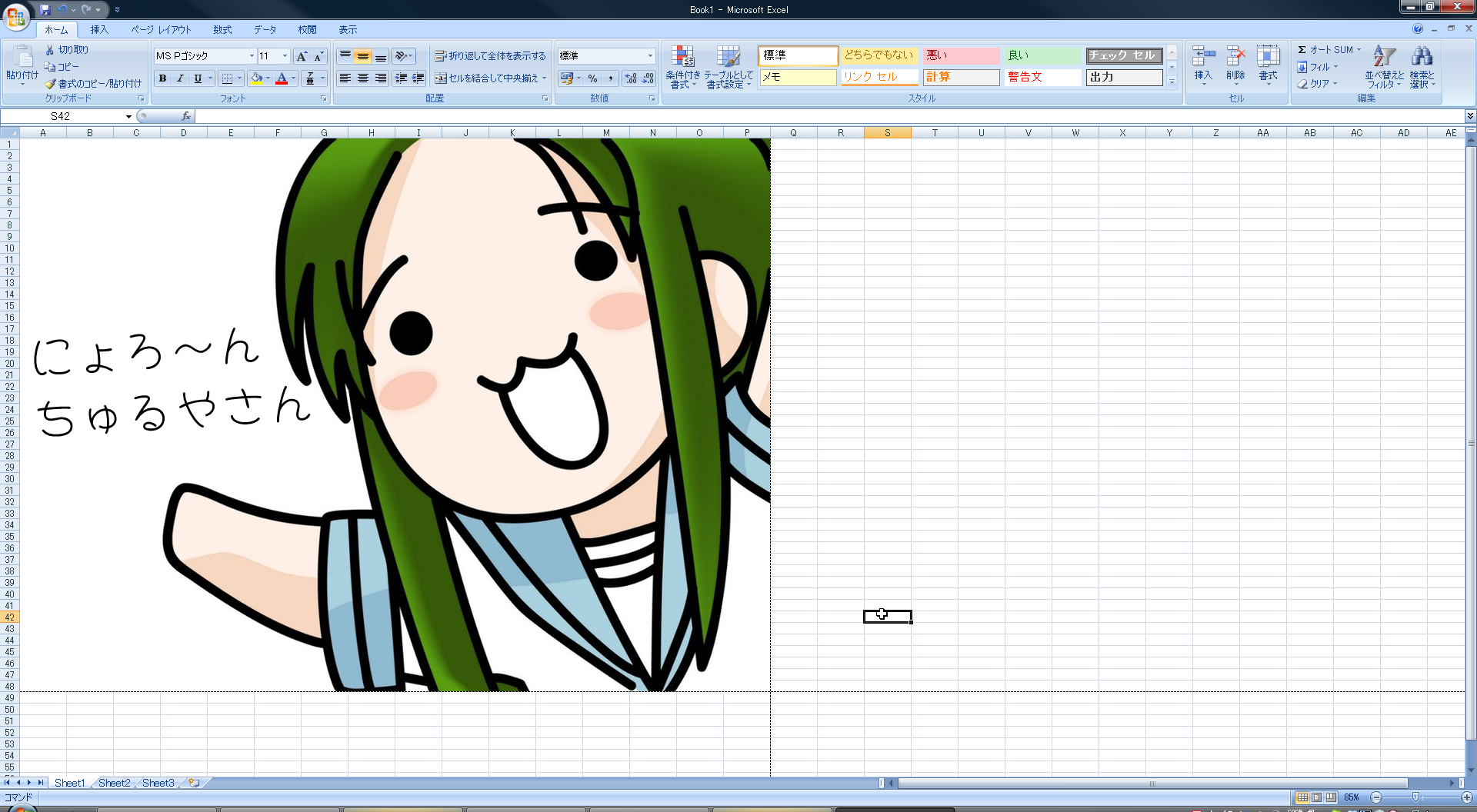This screenshot has height=812, width=1477.
Task: Open the font size dropdown
Action: pos(285,56)
